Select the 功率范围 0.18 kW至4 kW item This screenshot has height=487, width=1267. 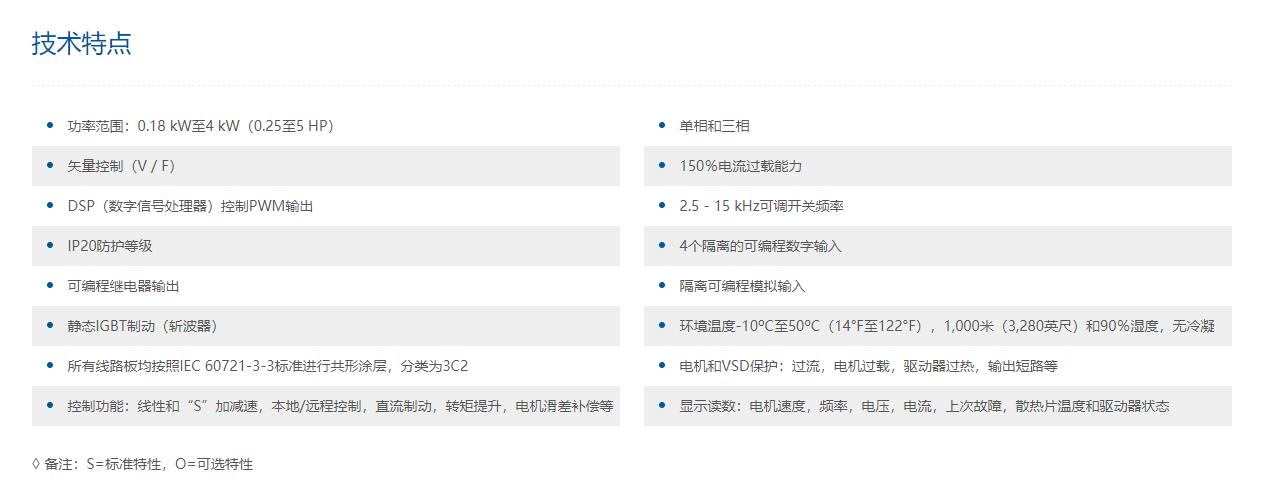tap(200, 126)
